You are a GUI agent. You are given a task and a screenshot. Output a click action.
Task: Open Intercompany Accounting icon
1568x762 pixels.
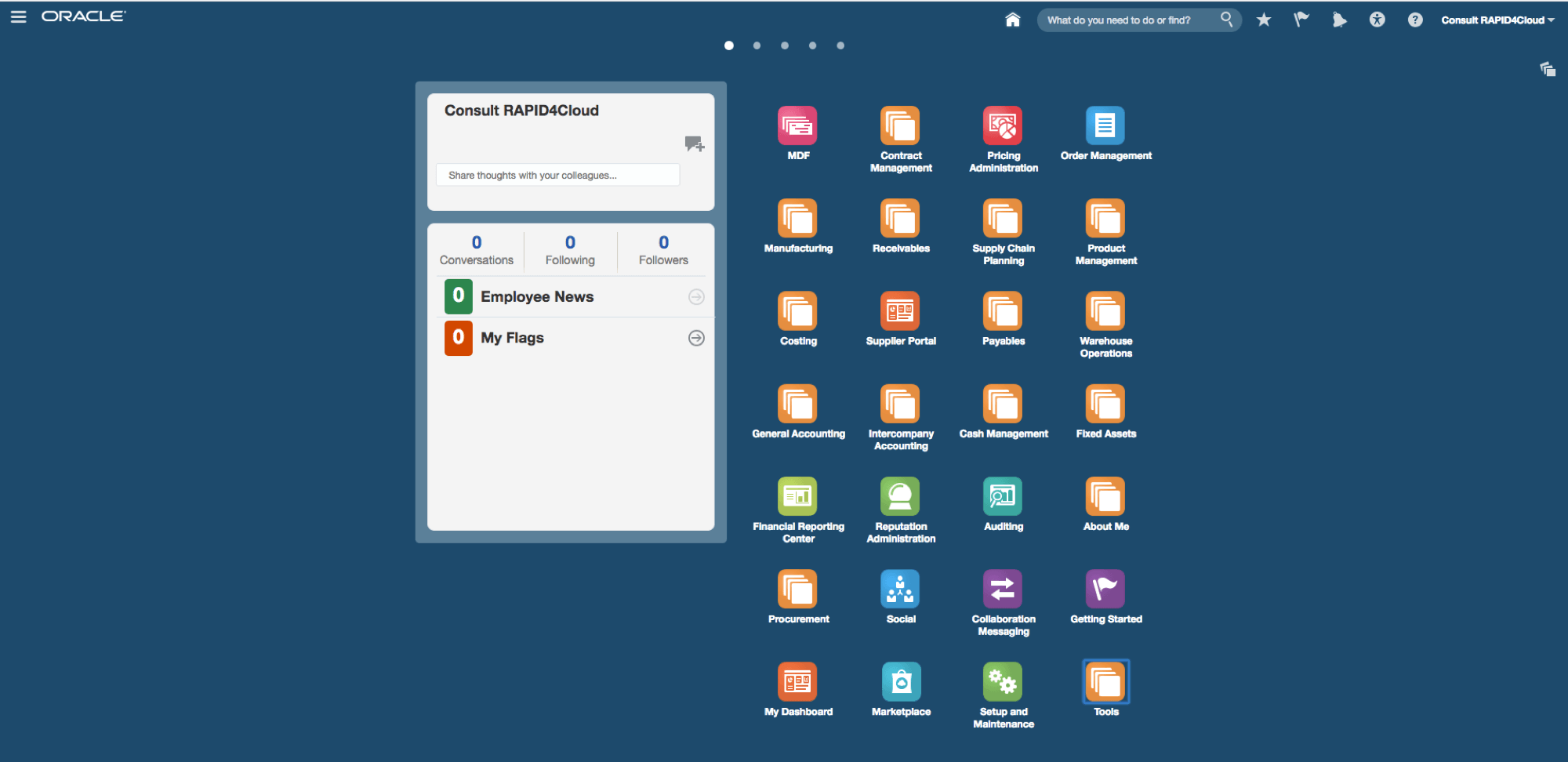pos(900,404)
